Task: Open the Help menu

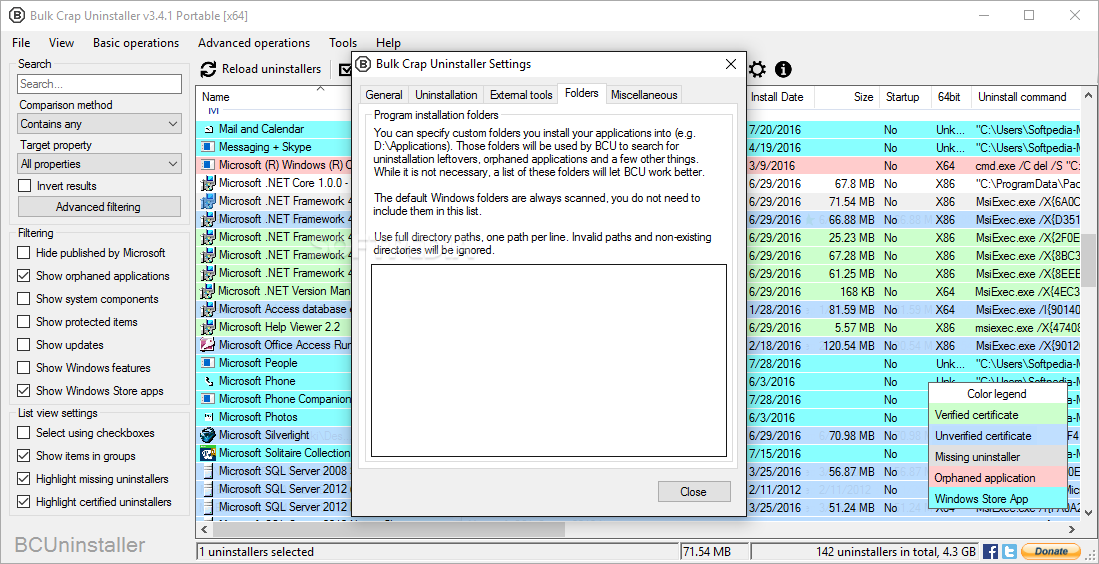Action: point(388,43)
